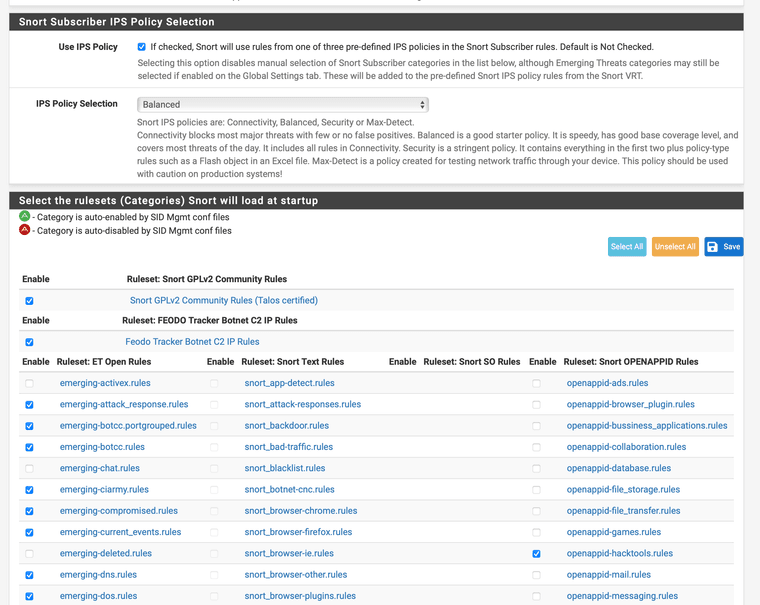View emerging-botcc.portgrouped.rules
This screenshot has width=760, height=605.
point(128,426)
